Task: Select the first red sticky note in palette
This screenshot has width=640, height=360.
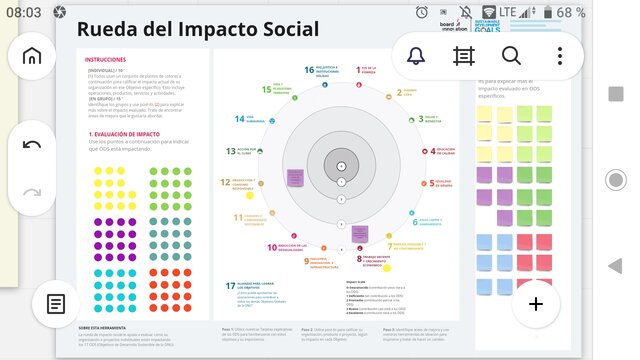Action: coord(524,242)
